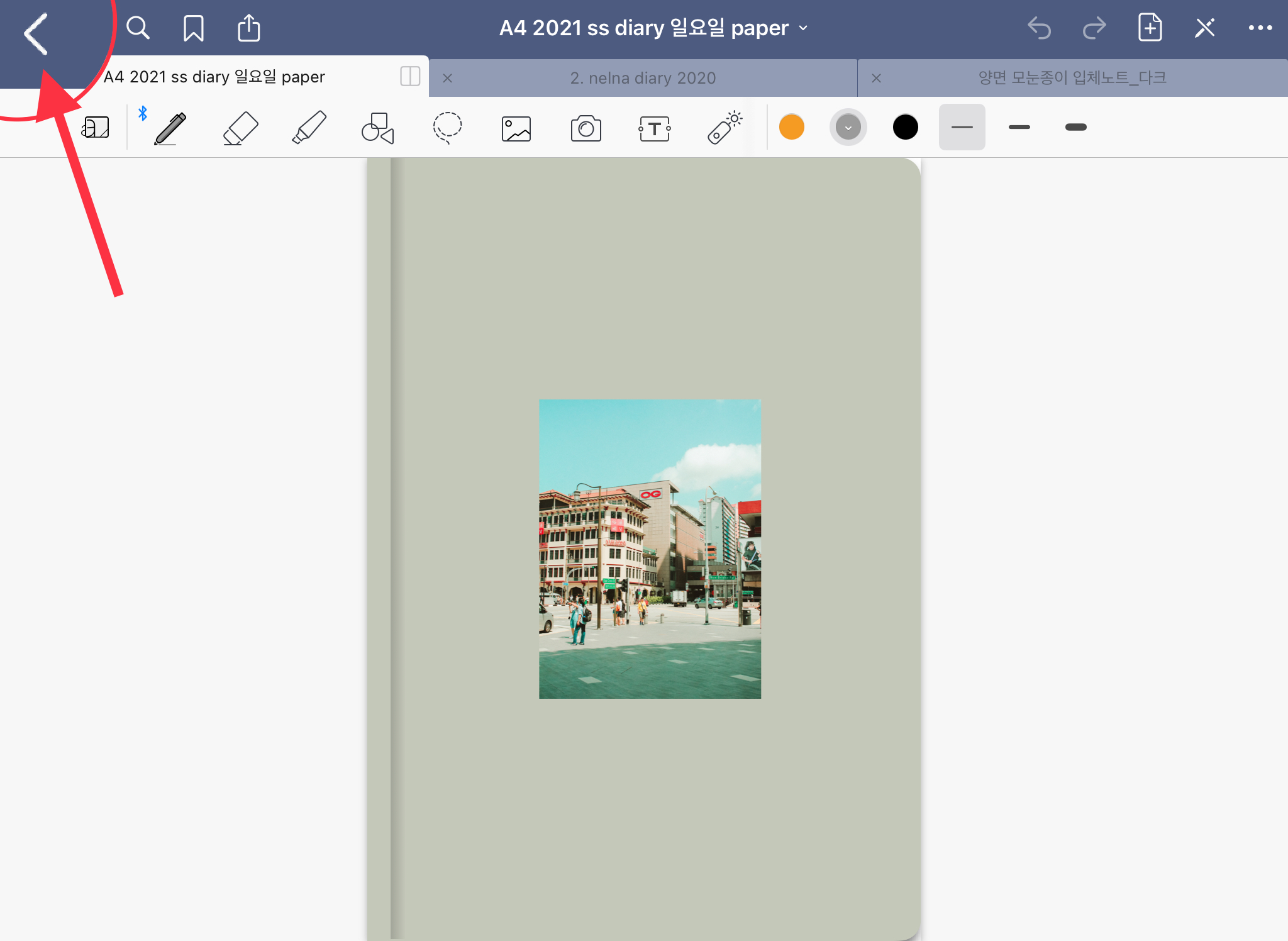Viewport: 1288px width, 941px height.
Task: Open the search magnifier
Action: tap(138, 28)
